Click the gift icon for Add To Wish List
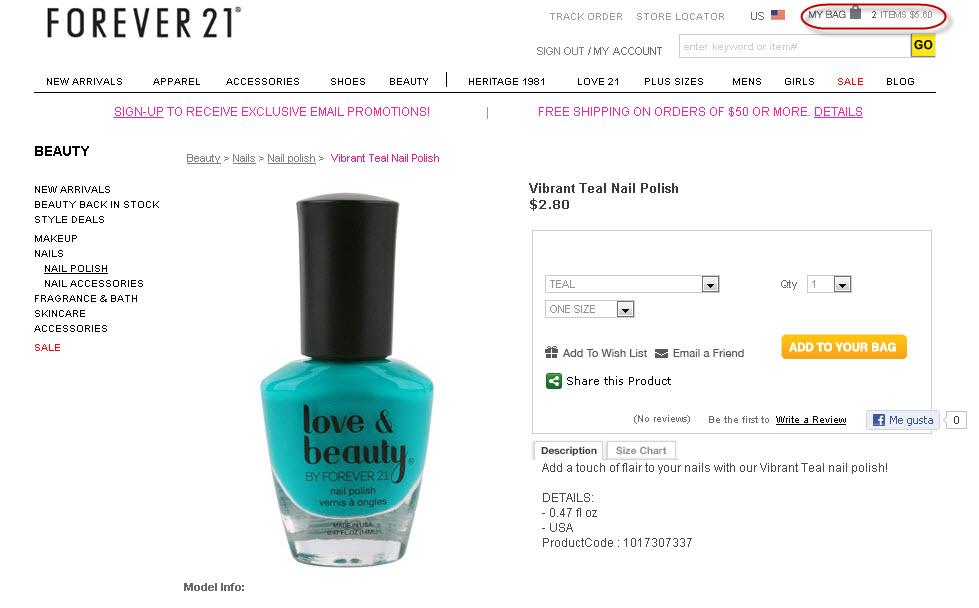This screenshot has height=608, width=979. (x=551, y=353)
